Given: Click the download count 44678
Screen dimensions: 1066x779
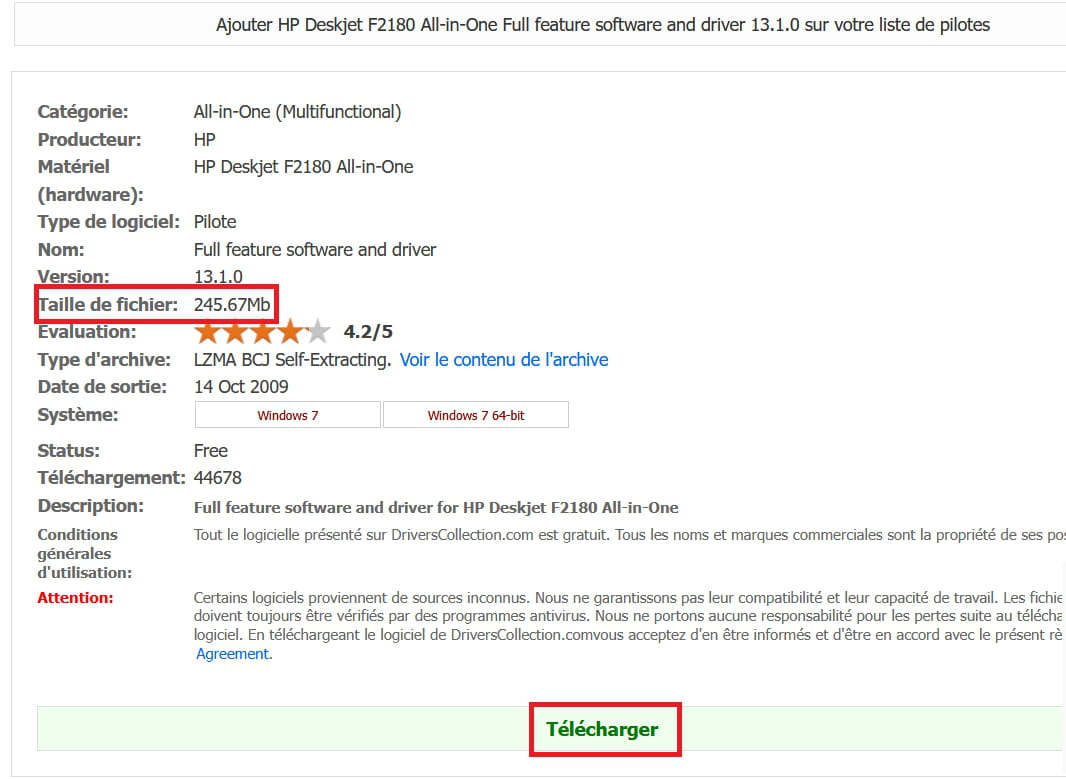Looking at the screenshot, I should tap(218, 478).
